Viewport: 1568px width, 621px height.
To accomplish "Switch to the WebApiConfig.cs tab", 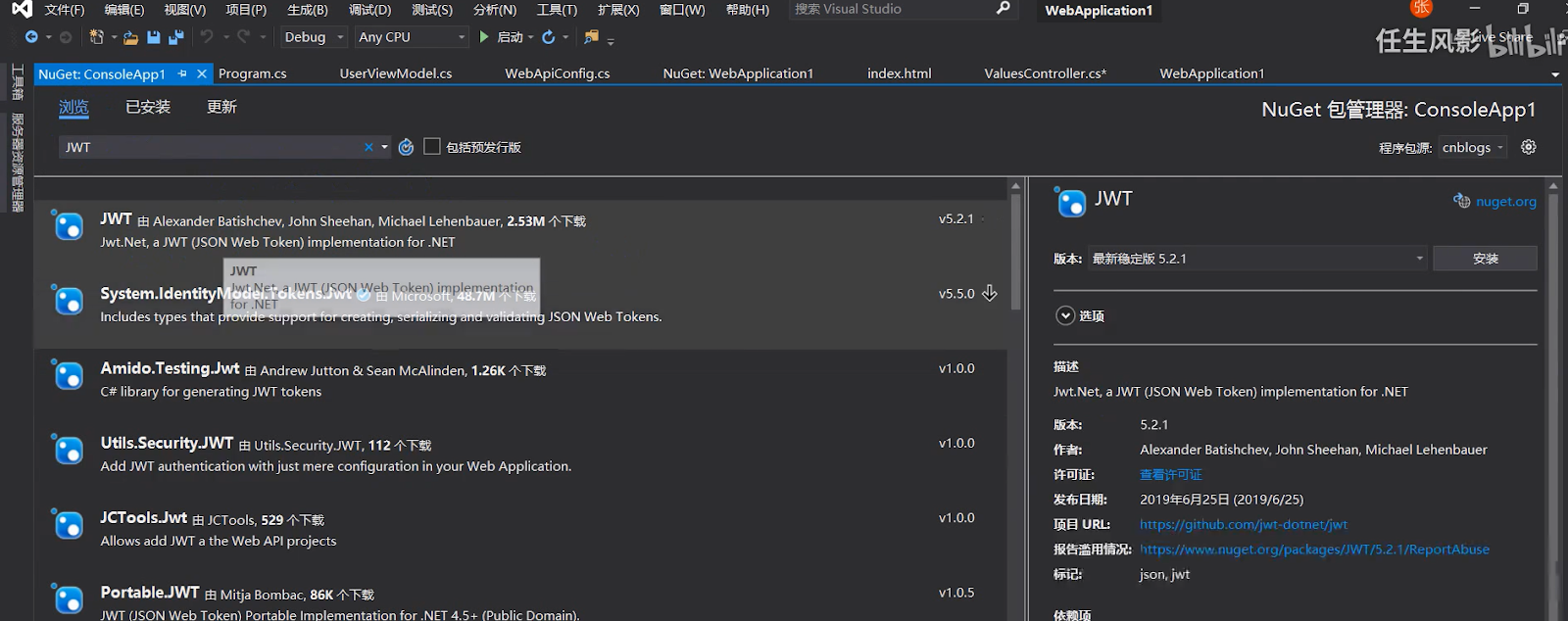I will click(x=558, y=73).
